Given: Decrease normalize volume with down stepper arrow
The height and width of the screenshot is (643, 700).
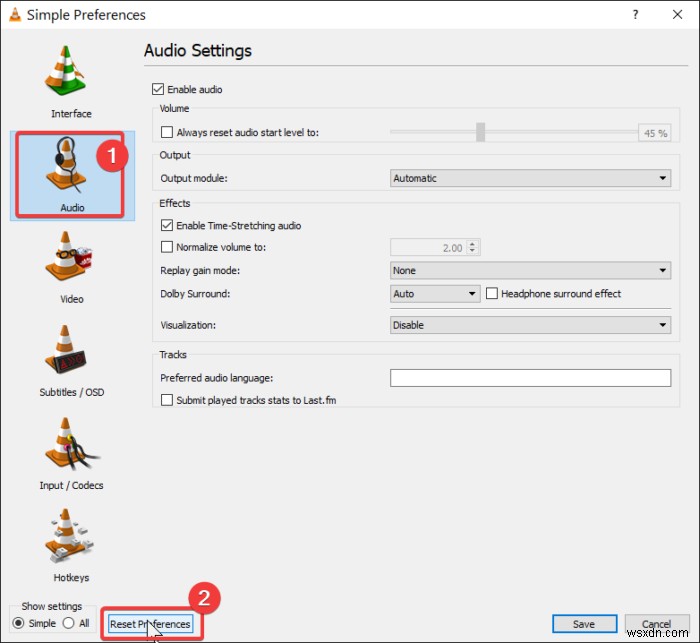Looking at the screenshot, I should (472, 251).
